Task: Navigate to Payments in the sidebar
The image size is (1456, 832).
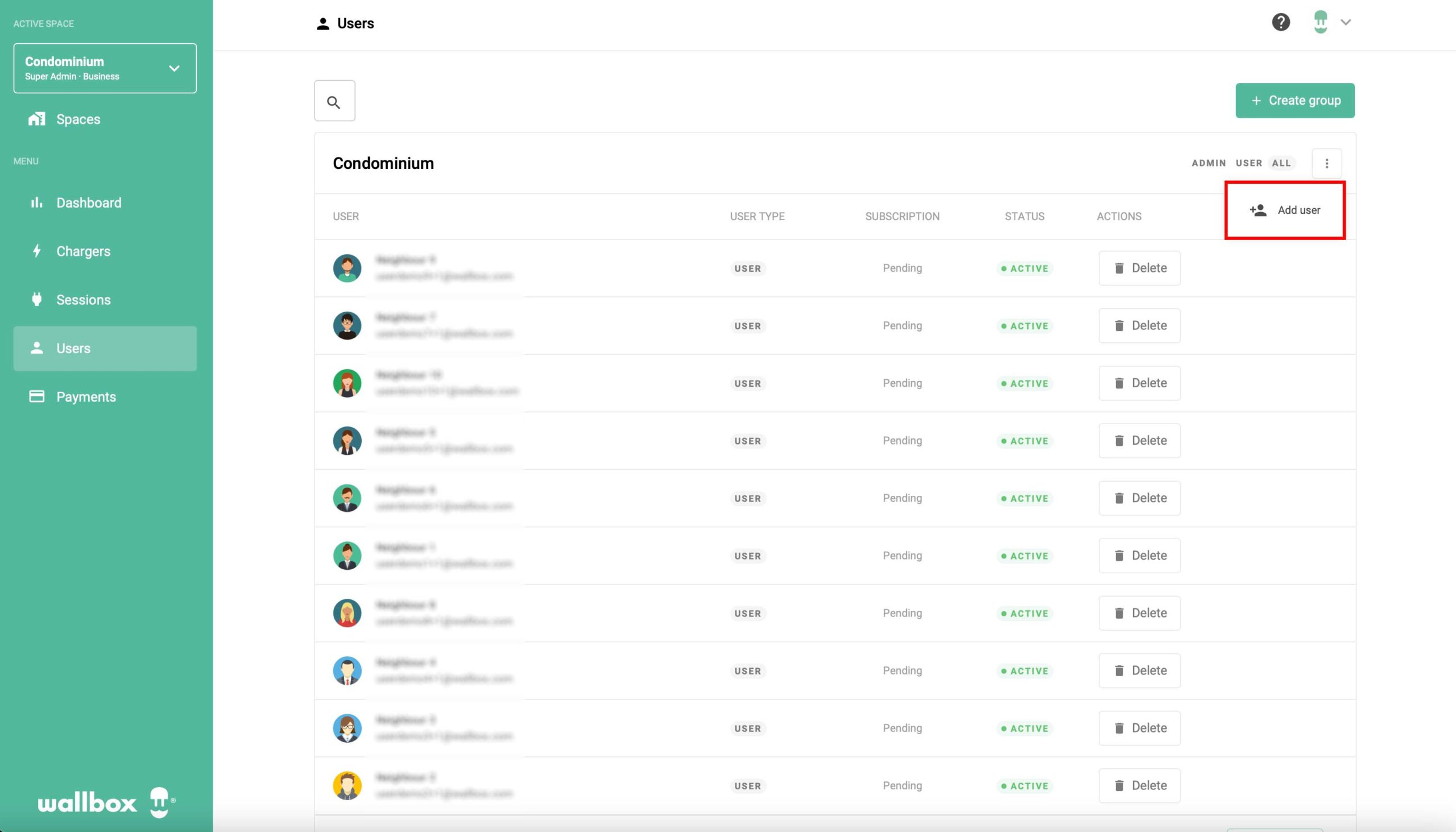Action: (x=86, y=397)
